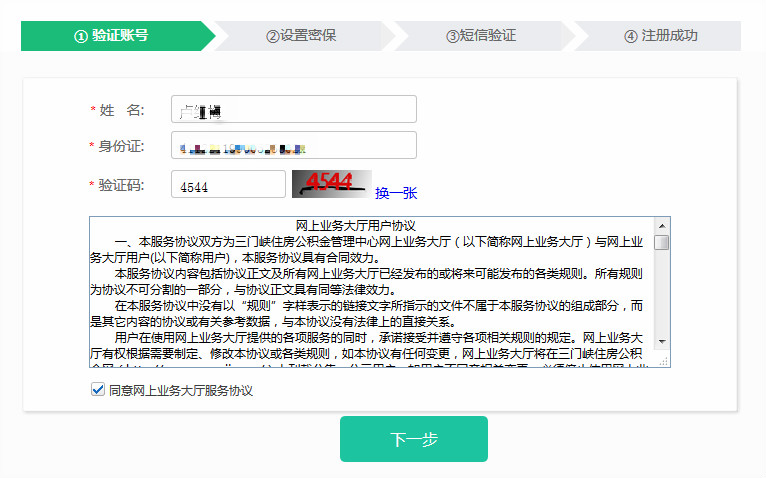Image resolution: width=766 pixels, height=478 pixels.
Task: Click the 同意网上业务大厅服务协议 label text
Action: coord(181,390)
